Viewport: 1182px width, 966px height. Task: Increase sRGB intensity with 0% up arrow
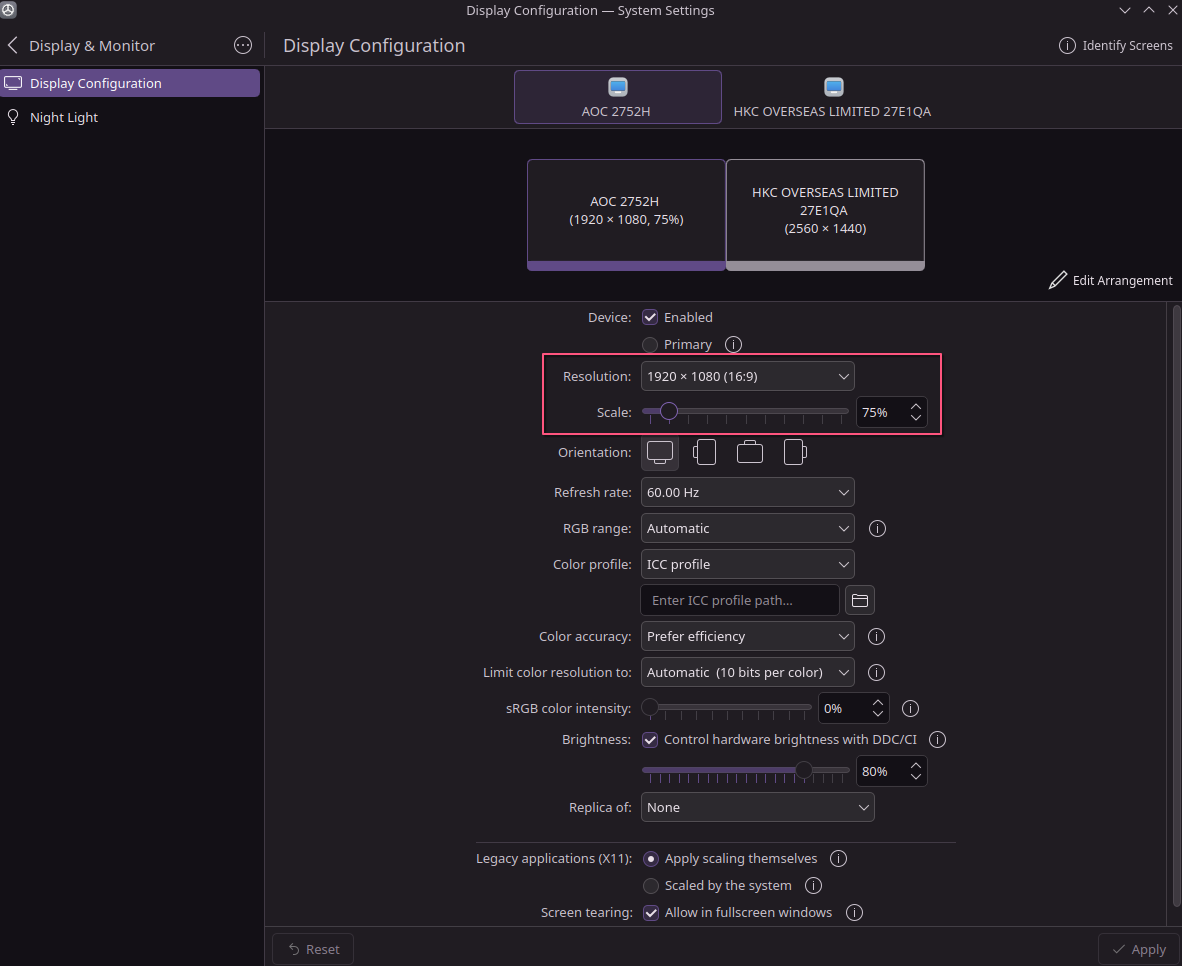pyautogui.click(x=877, y=702)
